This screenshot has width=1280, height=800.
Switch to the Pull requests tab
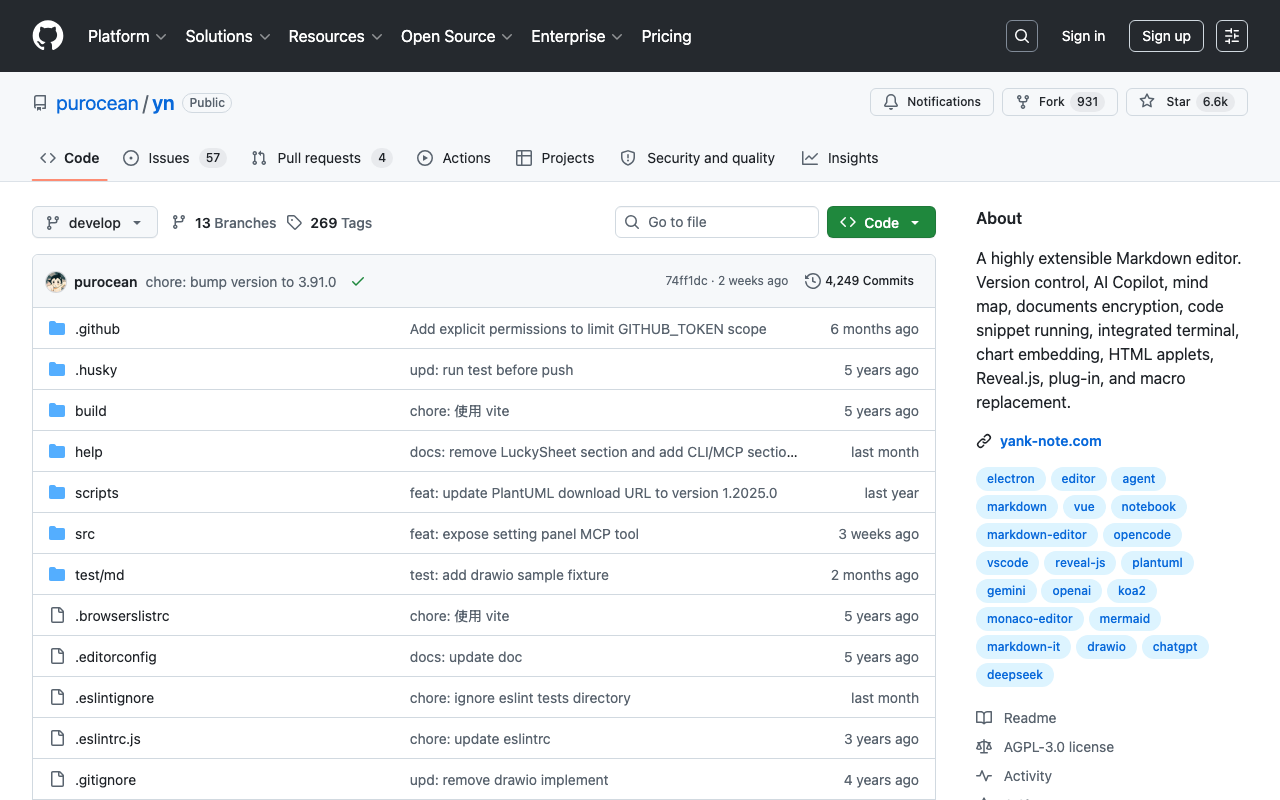point(321,158)
